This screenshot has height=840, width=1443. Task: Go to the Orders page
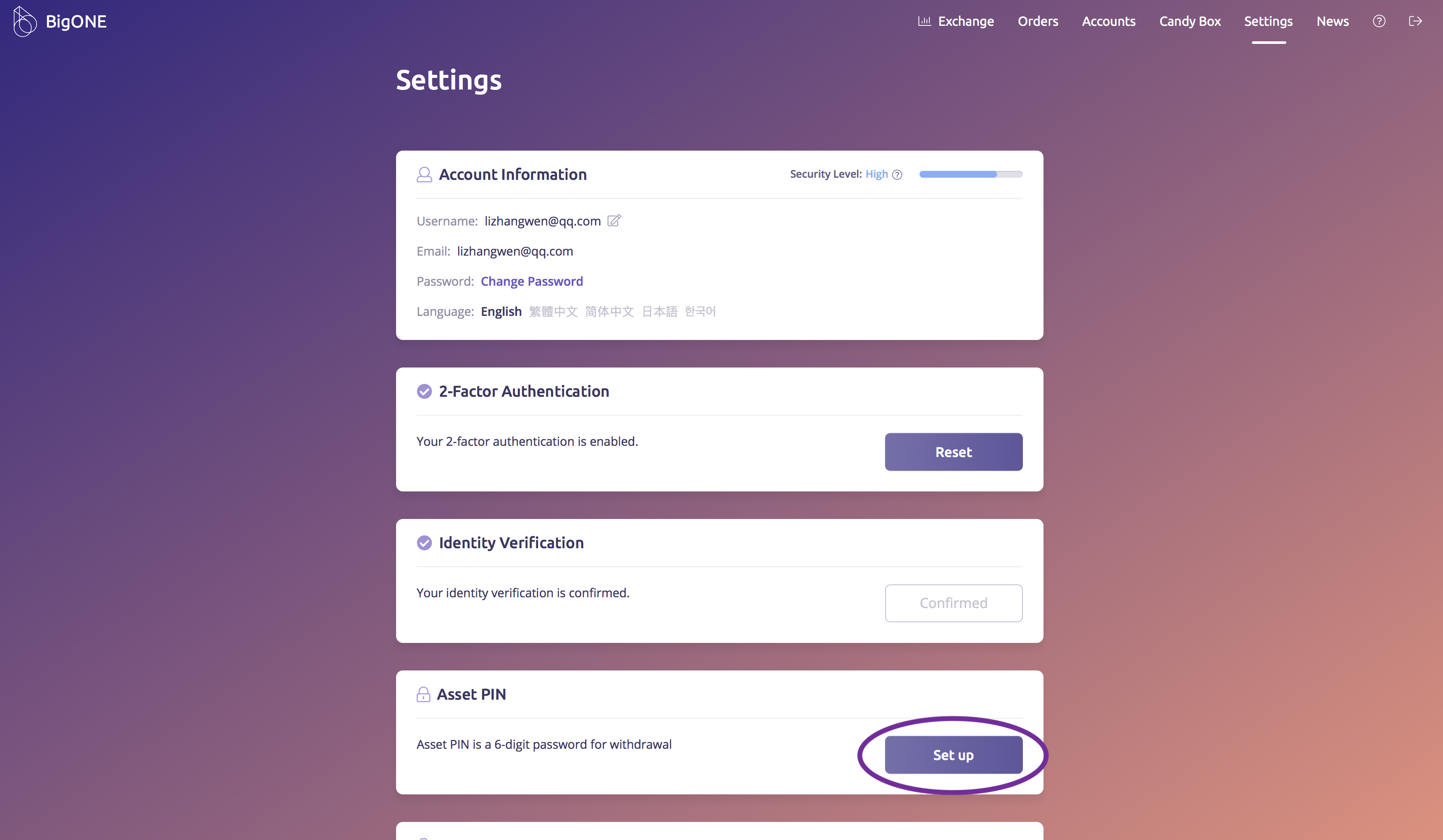point(1037,21)
